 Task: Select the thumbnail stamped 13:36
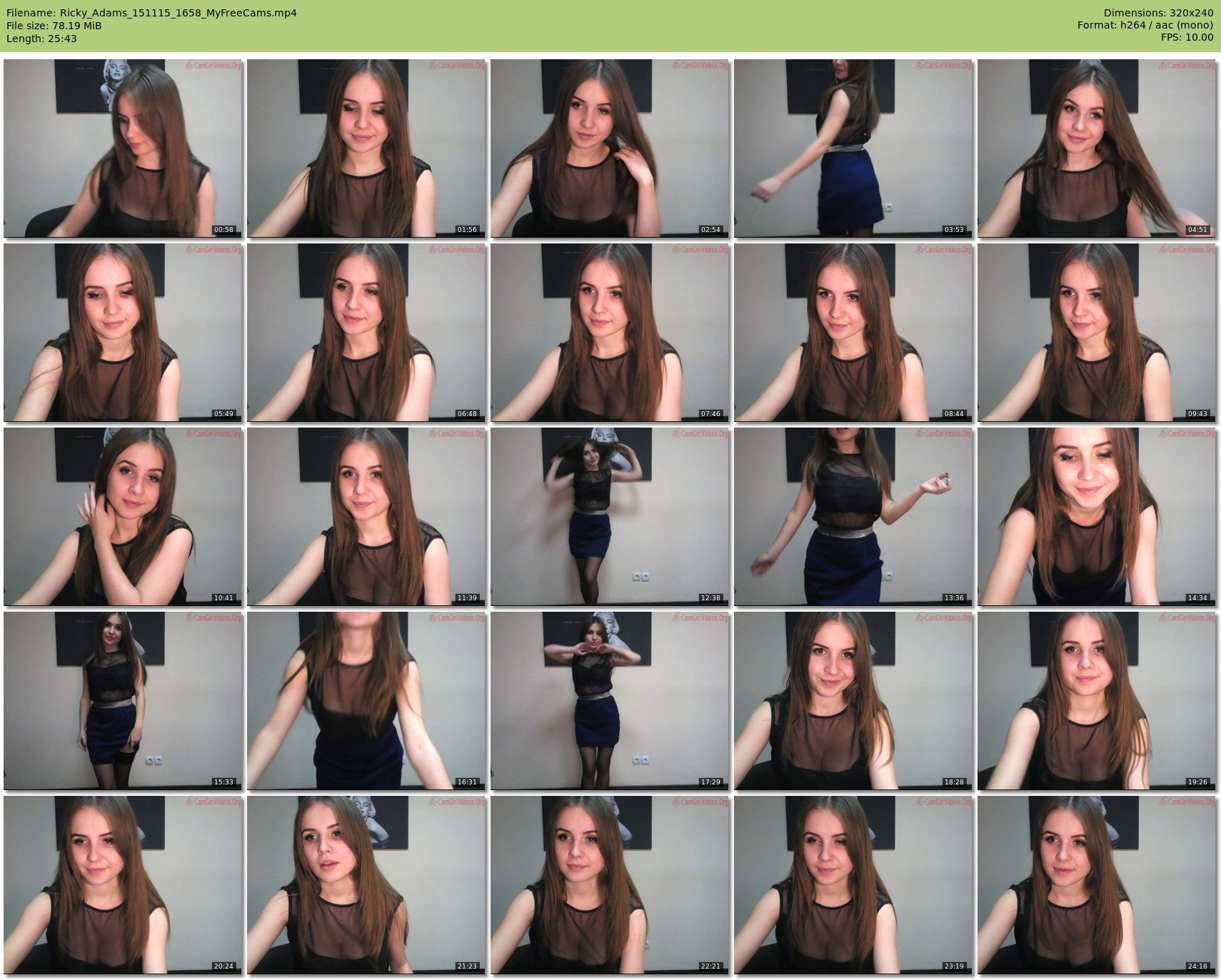[853, 516]
